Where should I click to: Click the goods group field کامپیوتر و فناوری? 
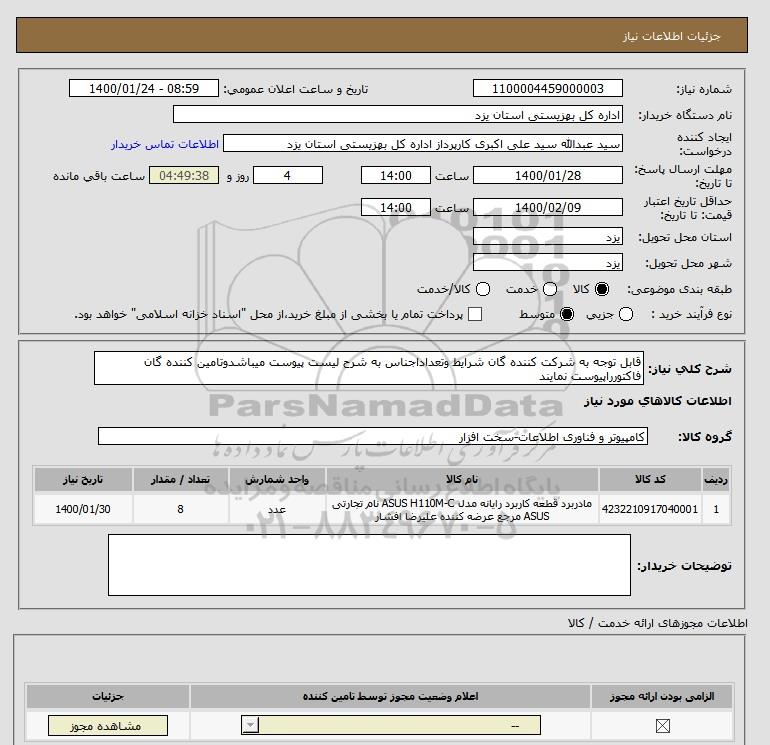(x=373, y=436)
